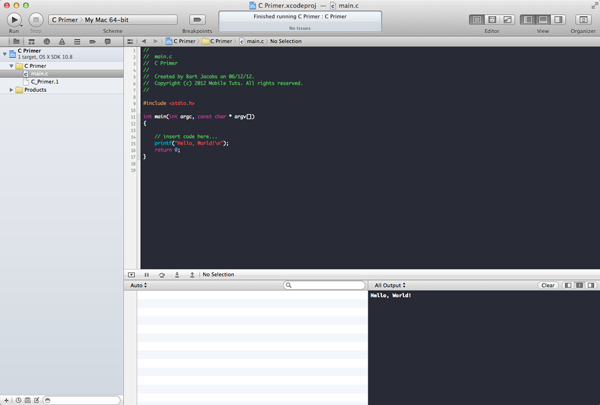
Task: Click the 'return 0;' line
Action: pyautogui.click(x=167, y=150)
